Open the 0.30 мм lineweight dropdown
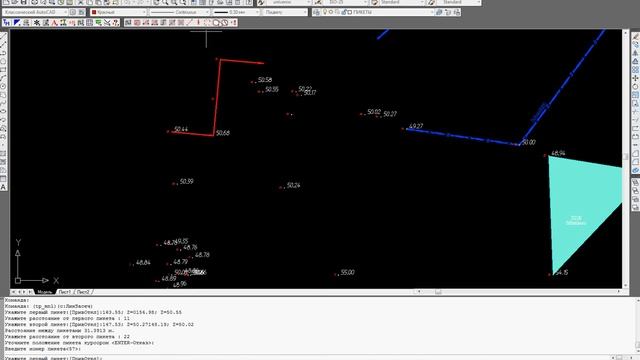The width and height of the screenshot is (640, 360). (x=236, y=12)
